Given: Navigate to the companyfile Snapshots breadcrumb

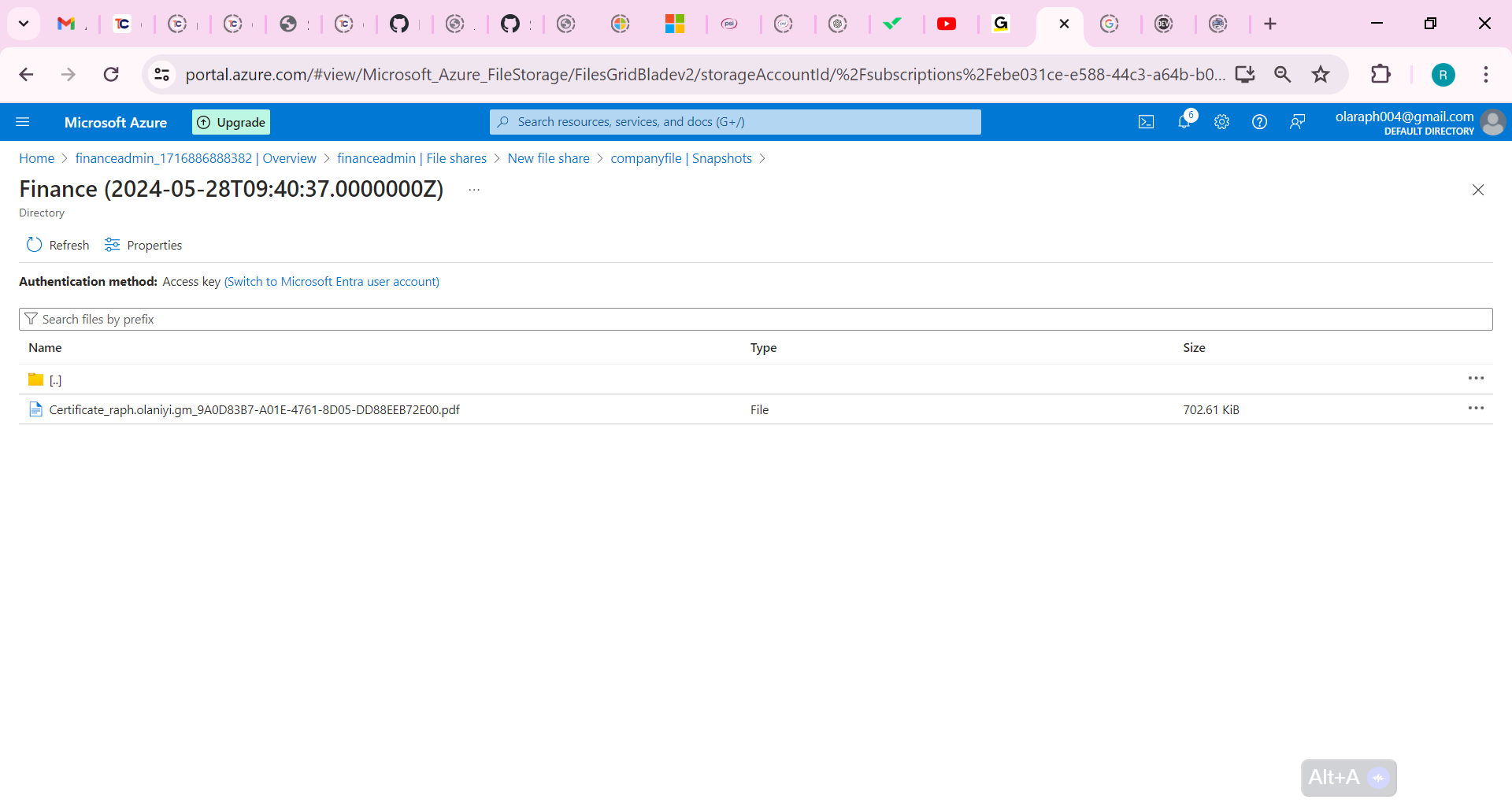Looking at the screenshot, I should (x=680, y=158).
